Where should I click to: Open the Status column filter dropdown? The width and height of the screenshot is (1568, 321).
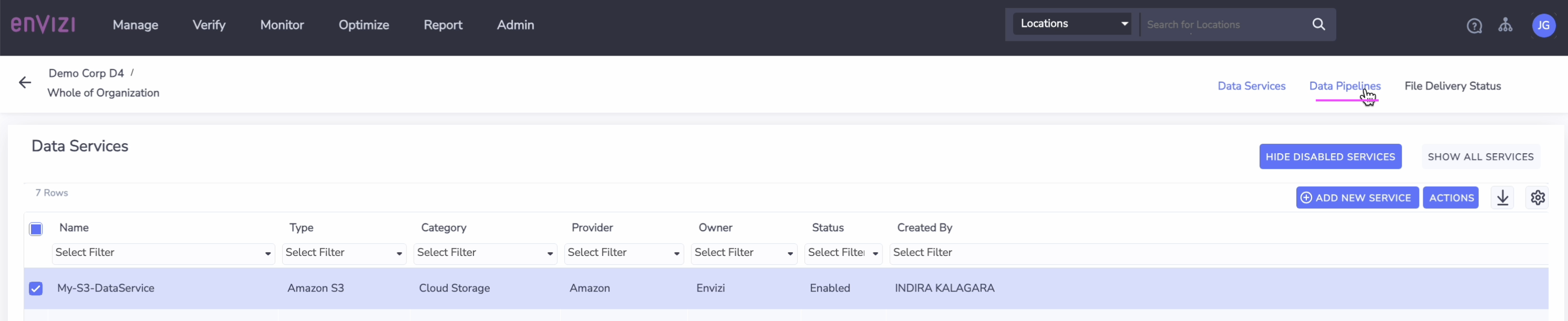842,253
